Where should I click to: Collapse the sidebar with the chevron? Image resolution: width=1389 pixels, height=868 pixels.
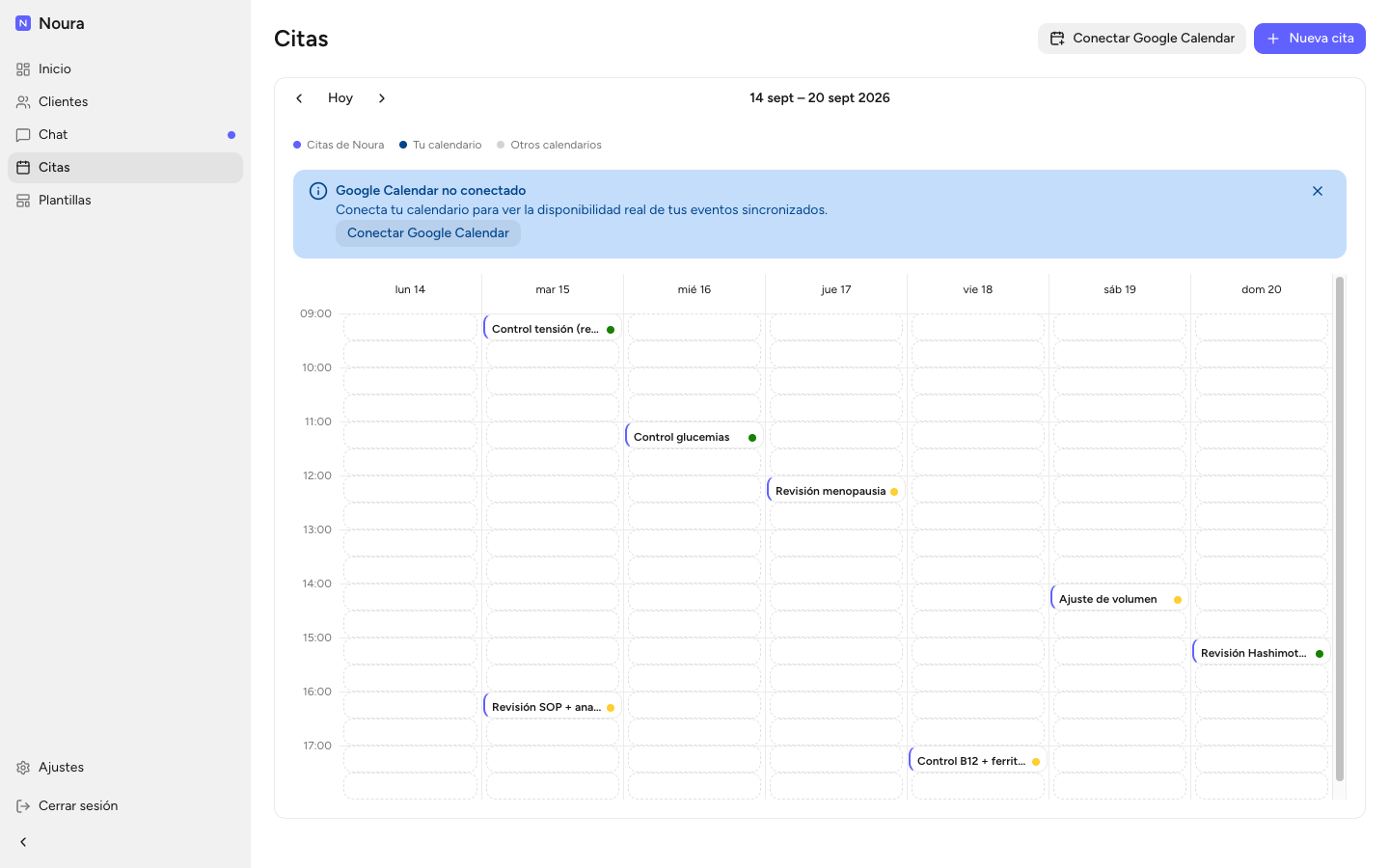point(23,842)
